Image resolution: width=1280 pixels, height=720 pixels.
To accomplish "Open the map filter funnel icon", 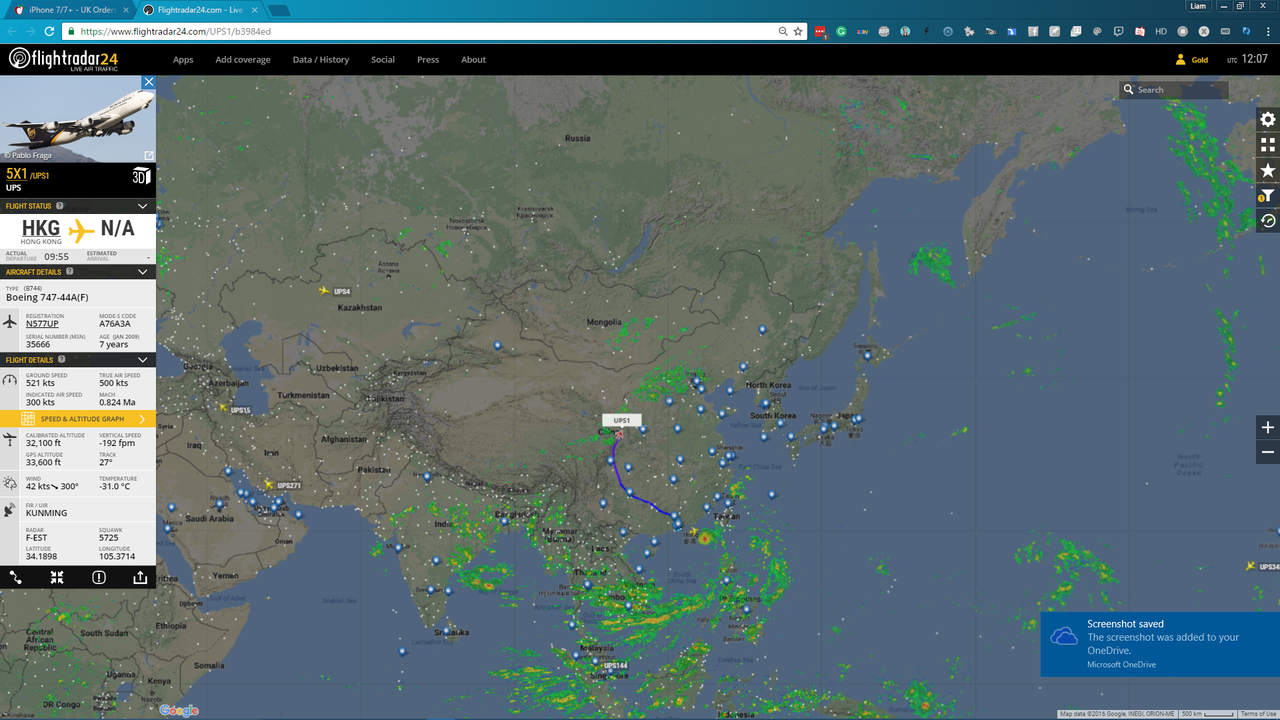I will (1268, 196).
